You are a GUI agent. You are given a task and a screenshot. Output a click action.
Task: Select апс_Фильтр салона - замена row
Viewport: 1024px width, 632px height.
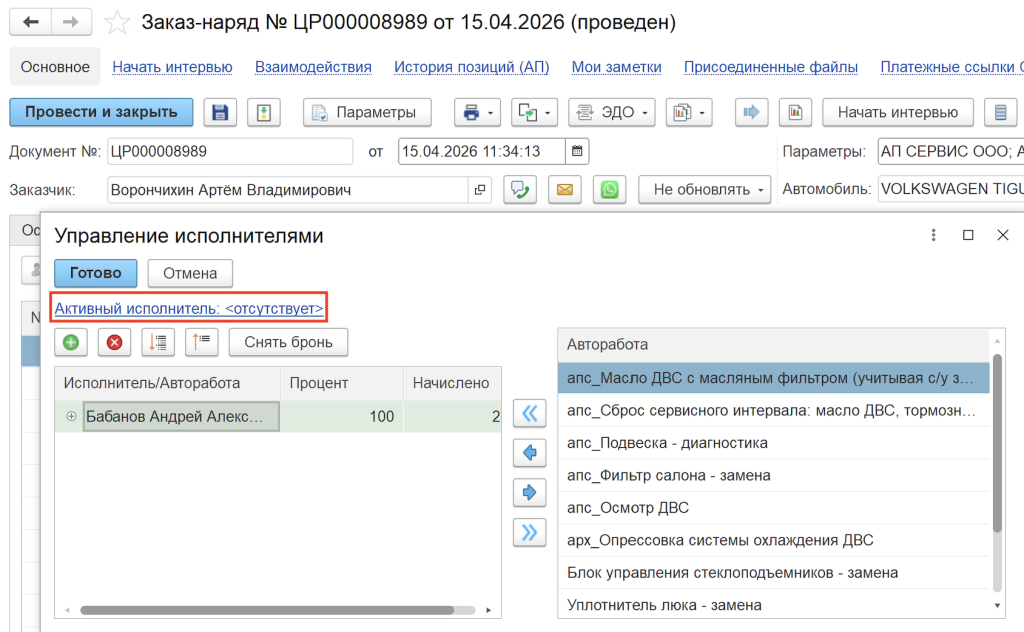[x=774, y=475]
